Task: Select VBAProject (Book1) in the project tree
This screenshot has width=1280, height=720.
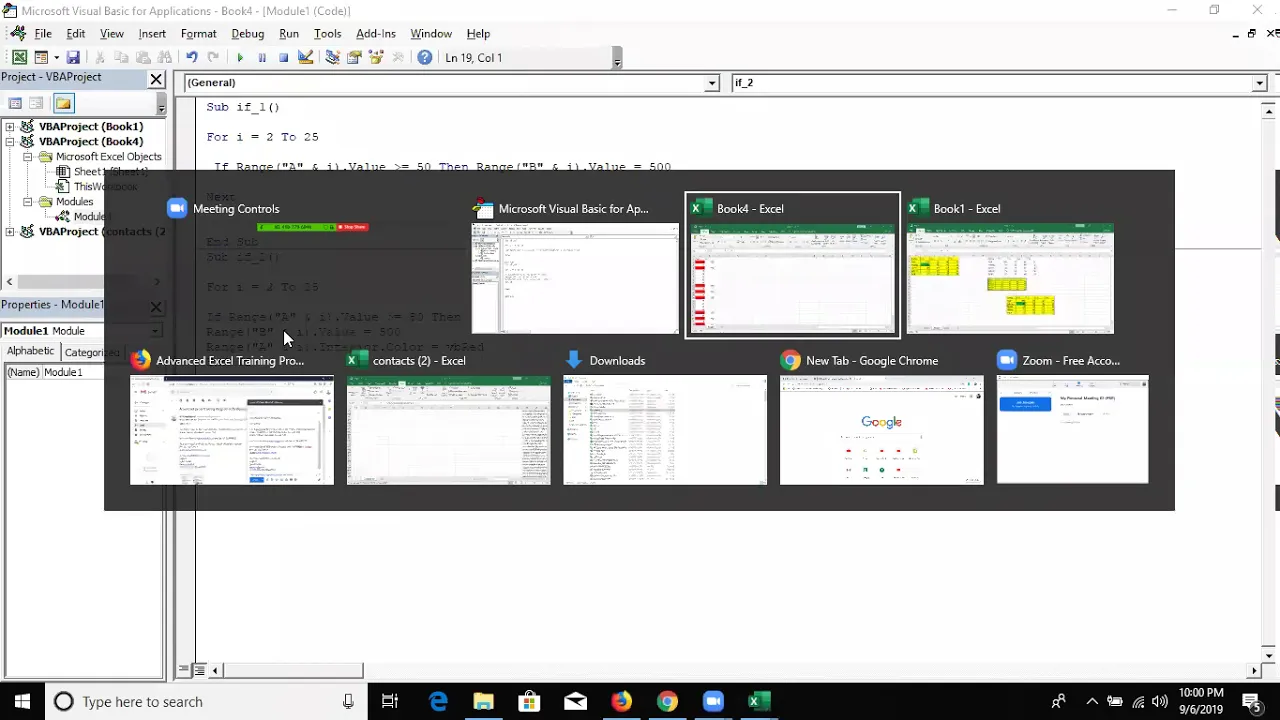Action: [91, 127]
